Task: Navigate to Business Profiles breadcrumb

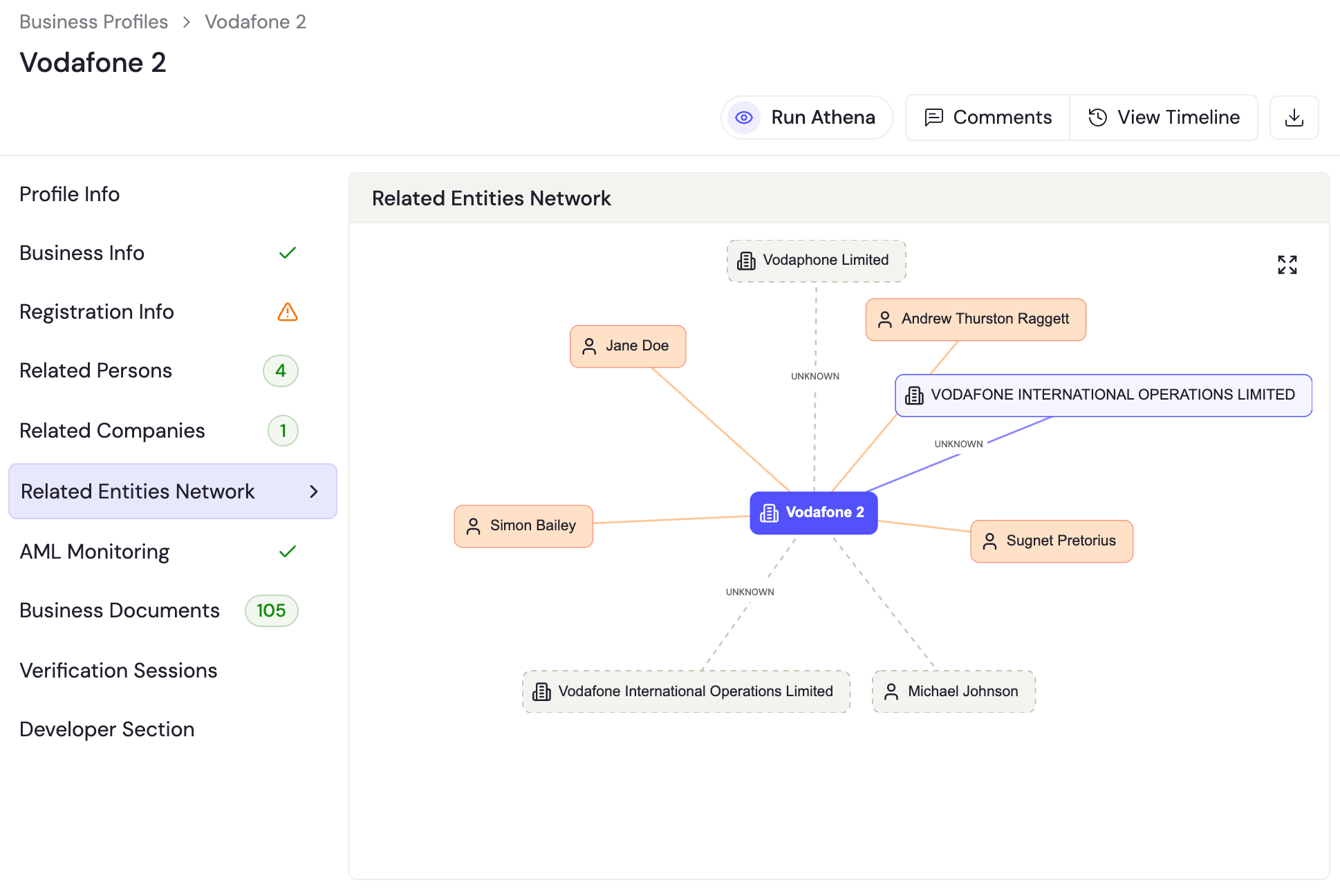Action: (94, 22)
